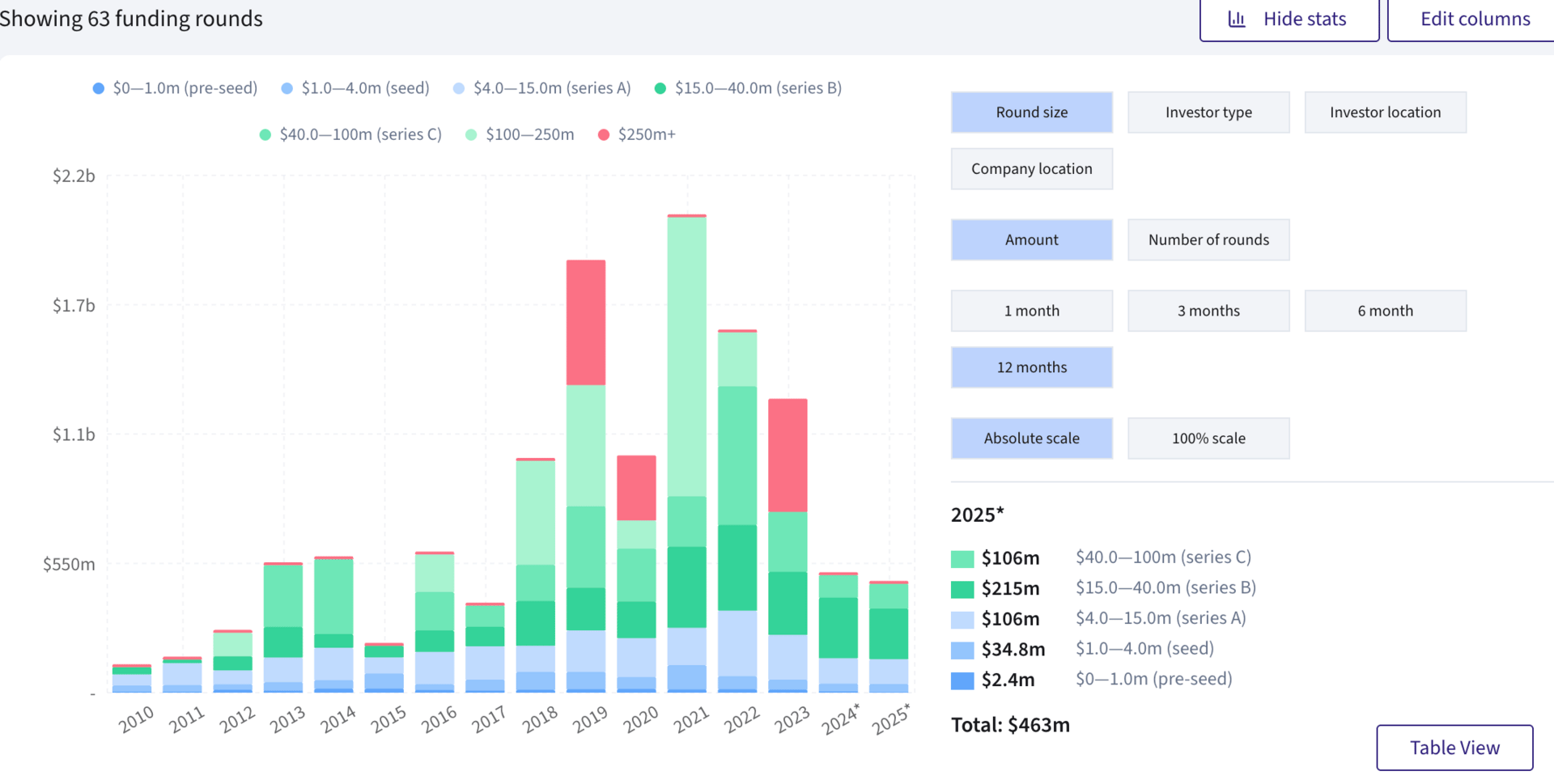Hide the series A legend series
This screenshot has height=784, width=1554.
pos(459,88)
